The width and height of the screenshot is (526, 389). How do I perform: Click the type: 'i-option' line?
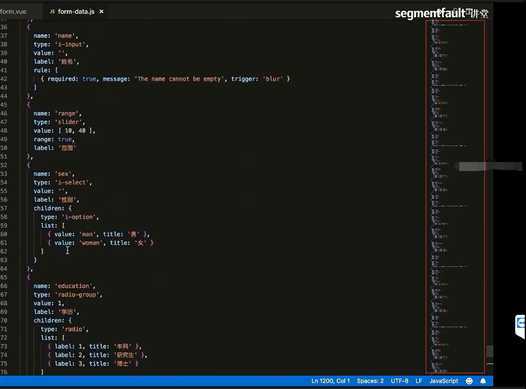pyautogui.click(x=69, y=217)
